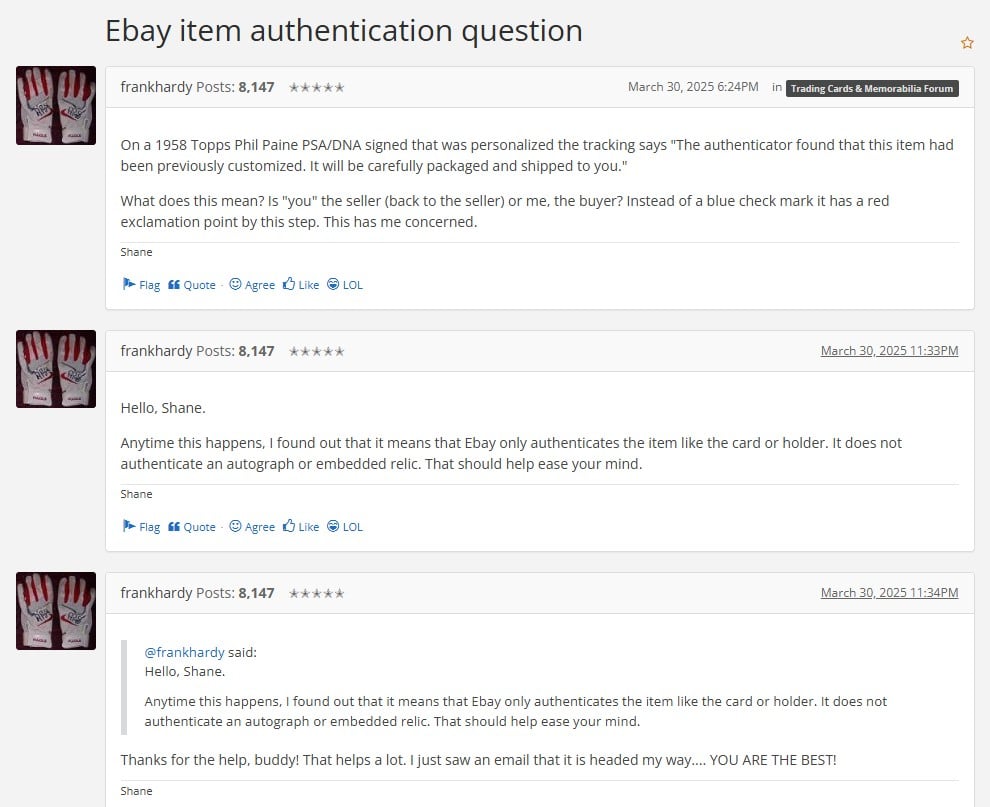Viewport: 990px width, 807px height.
Task: Click the second post's glove avatar
Action: click(56, 369)
